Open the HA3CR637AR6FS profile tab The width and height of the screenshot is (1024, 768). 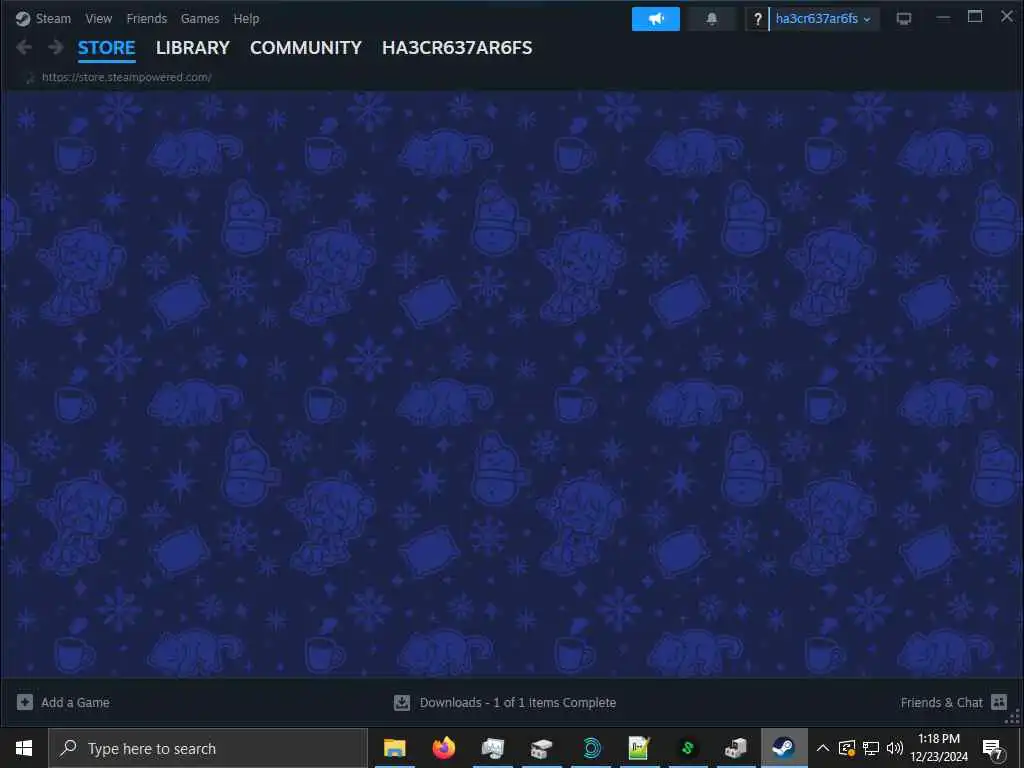point(457,48)
